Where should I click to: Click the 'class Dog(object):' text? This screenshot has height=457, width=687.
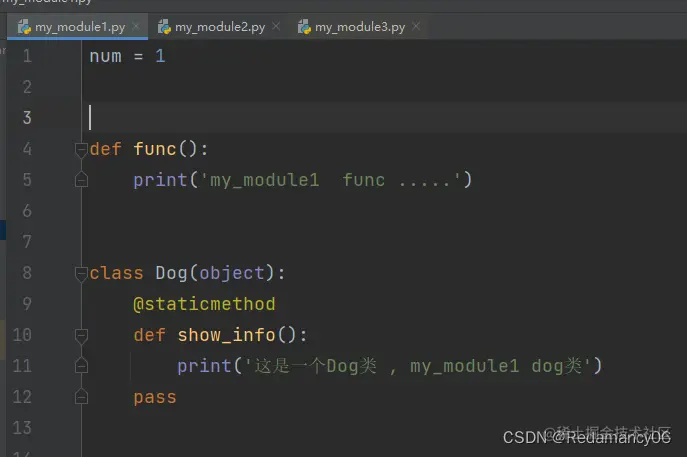[188, 273]
